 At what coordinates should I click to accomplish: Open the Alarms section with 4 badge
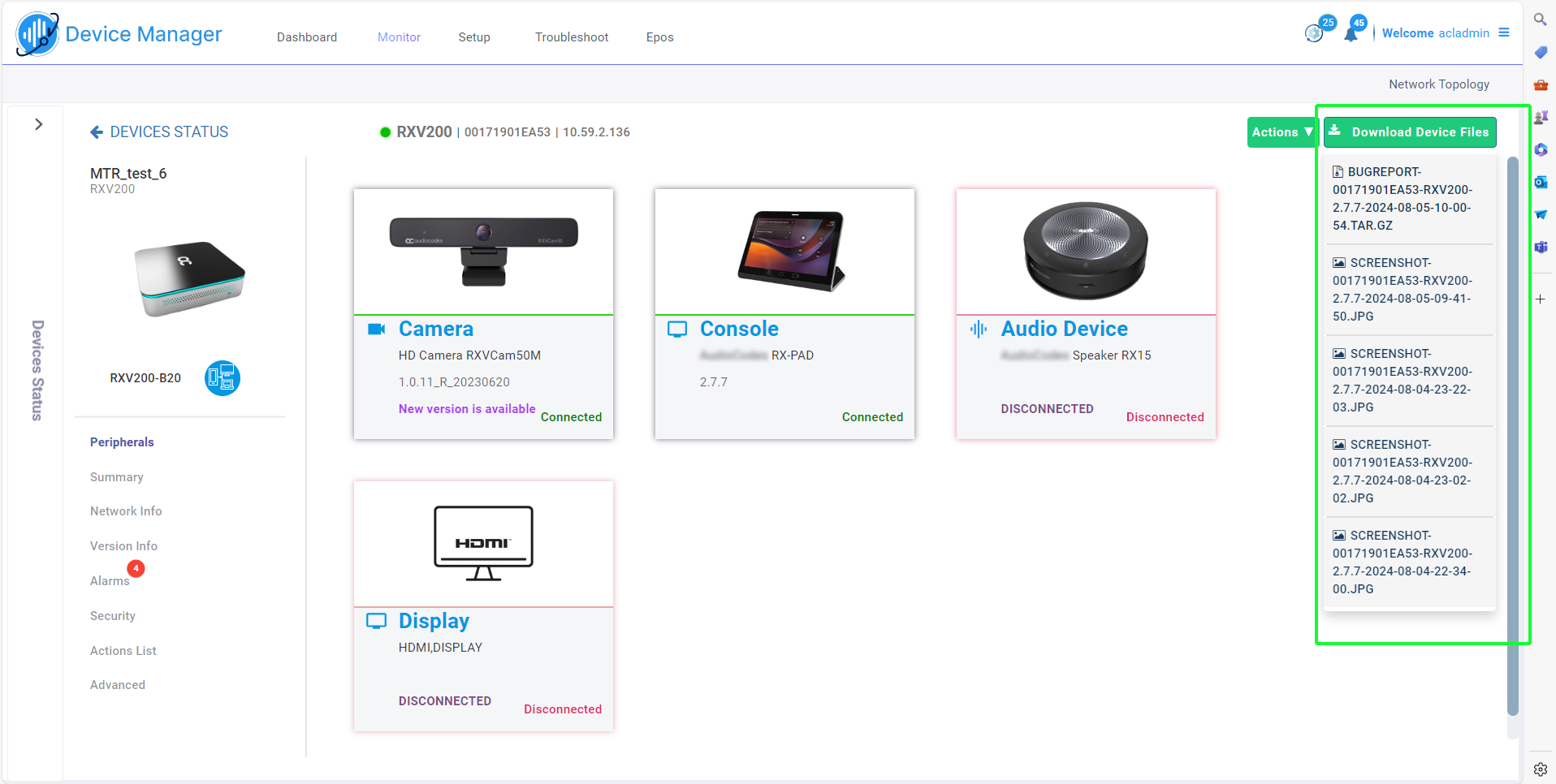110,581
